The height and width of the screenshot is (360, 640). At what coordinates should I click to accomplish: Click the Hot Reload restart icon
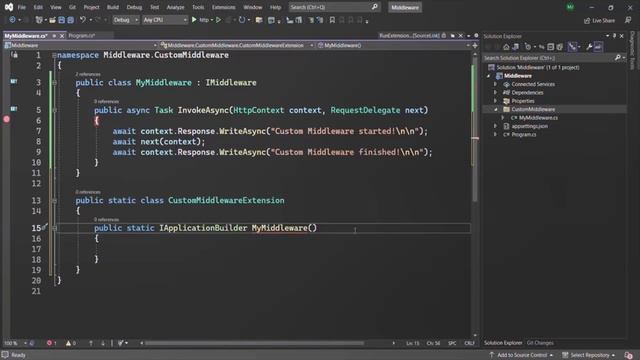click(242, 20)
